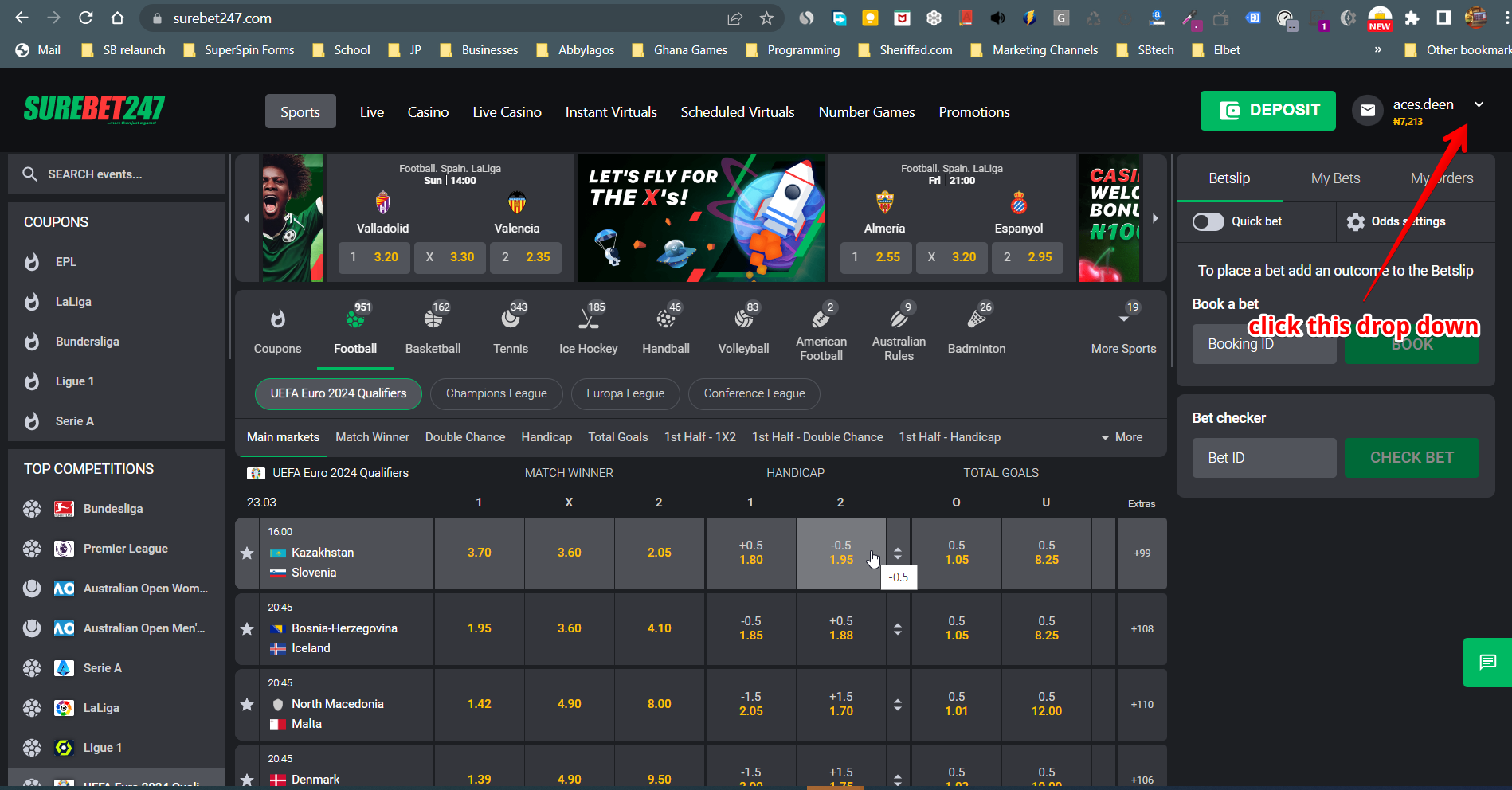Switch to the Double Chance market tab
This screenshot has height=790, width=1512.
pos(464,437)
